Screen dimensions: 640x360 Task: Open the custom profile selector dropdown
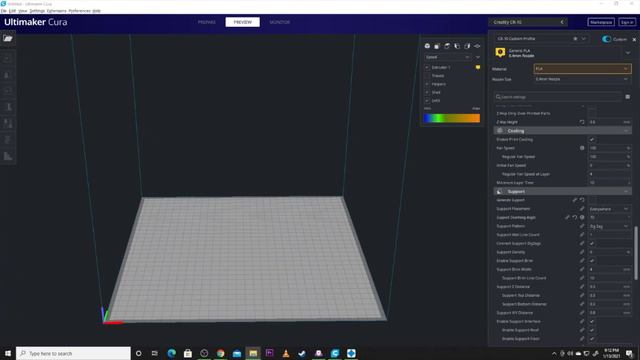pos(543,39)
